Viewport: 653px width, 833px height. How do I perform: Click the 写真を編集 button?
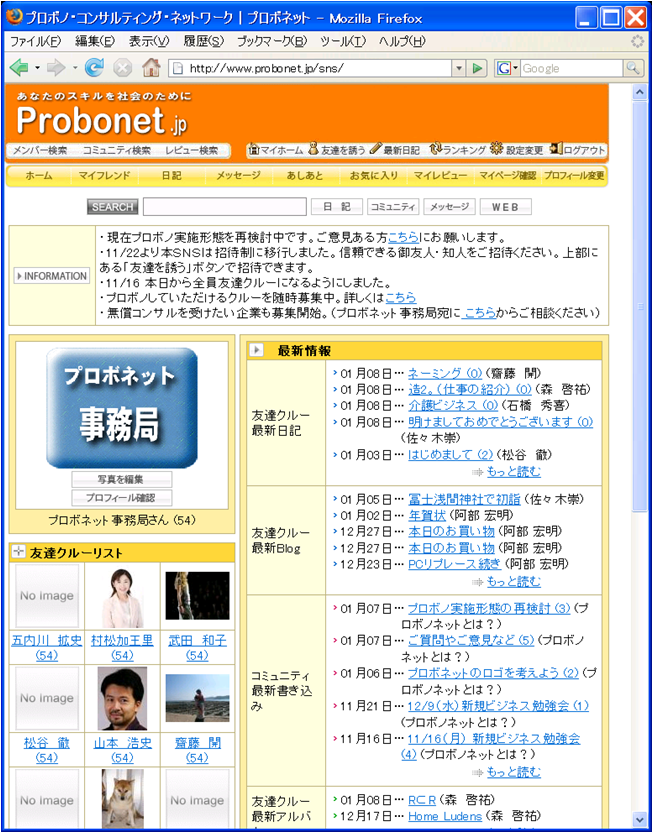122,479
